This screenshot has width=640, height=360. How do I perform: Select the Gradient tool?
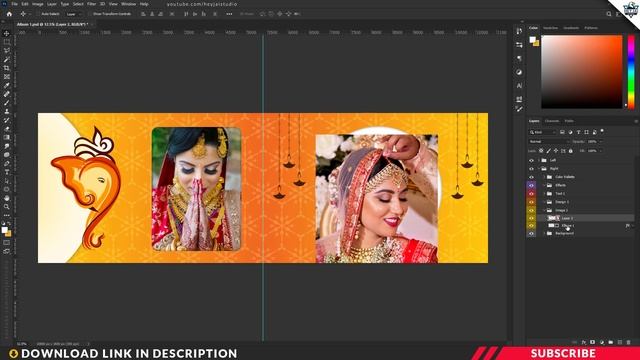(7, 137)
